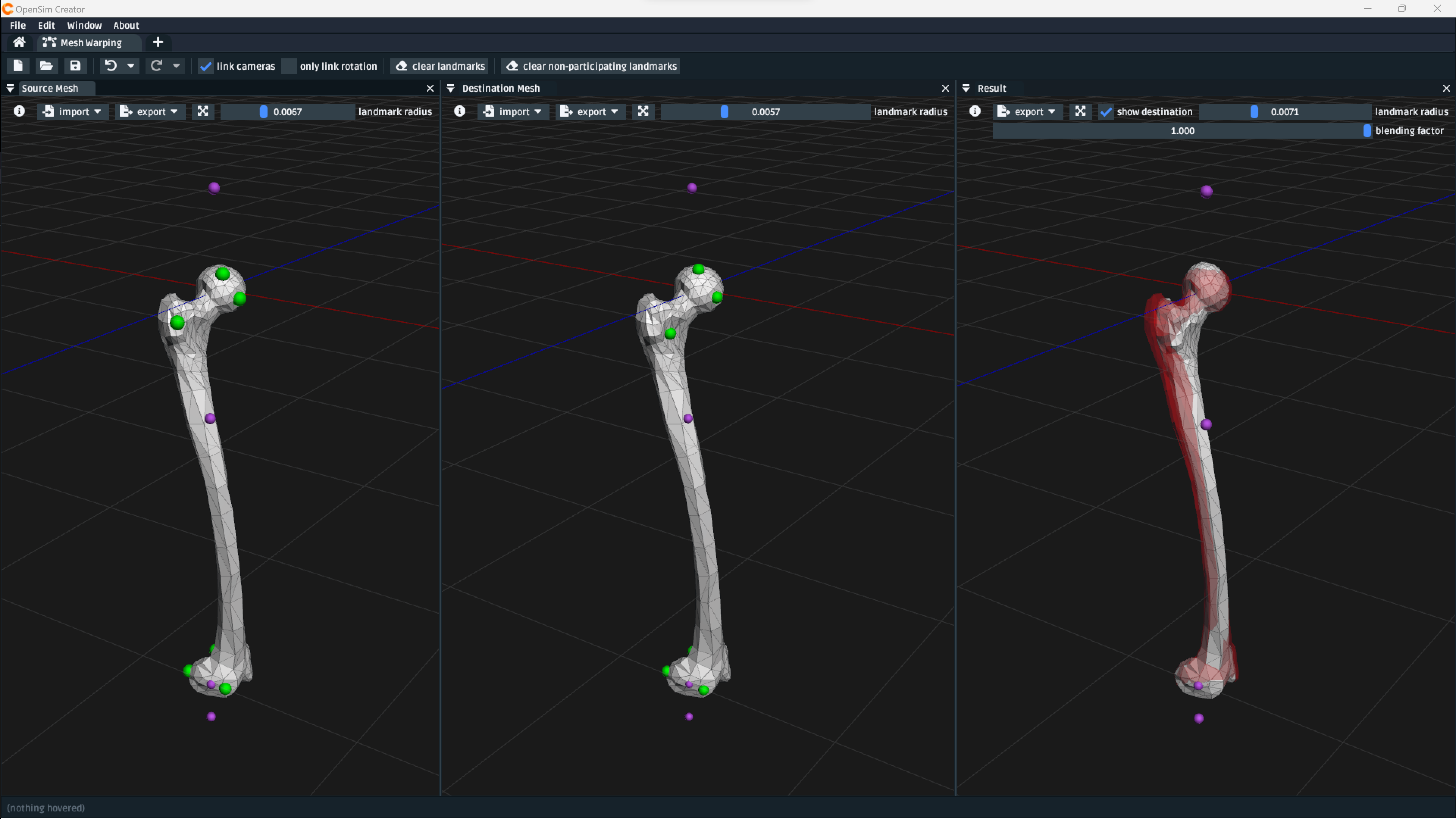
Task: Click clear non-participating landmarks
Action: click(x=590, y=66)
